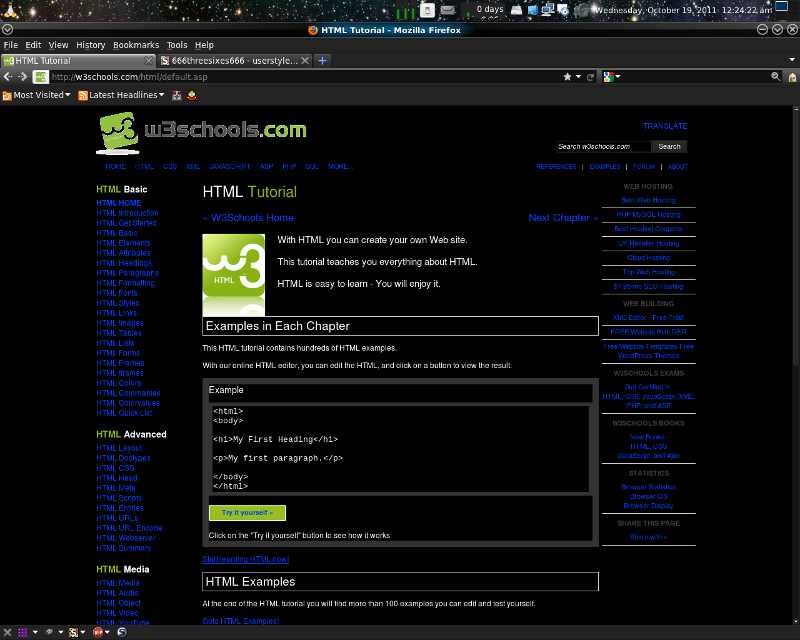
Task: Close the 666threesixes666 userstyles tab
Action: (305, 60)
